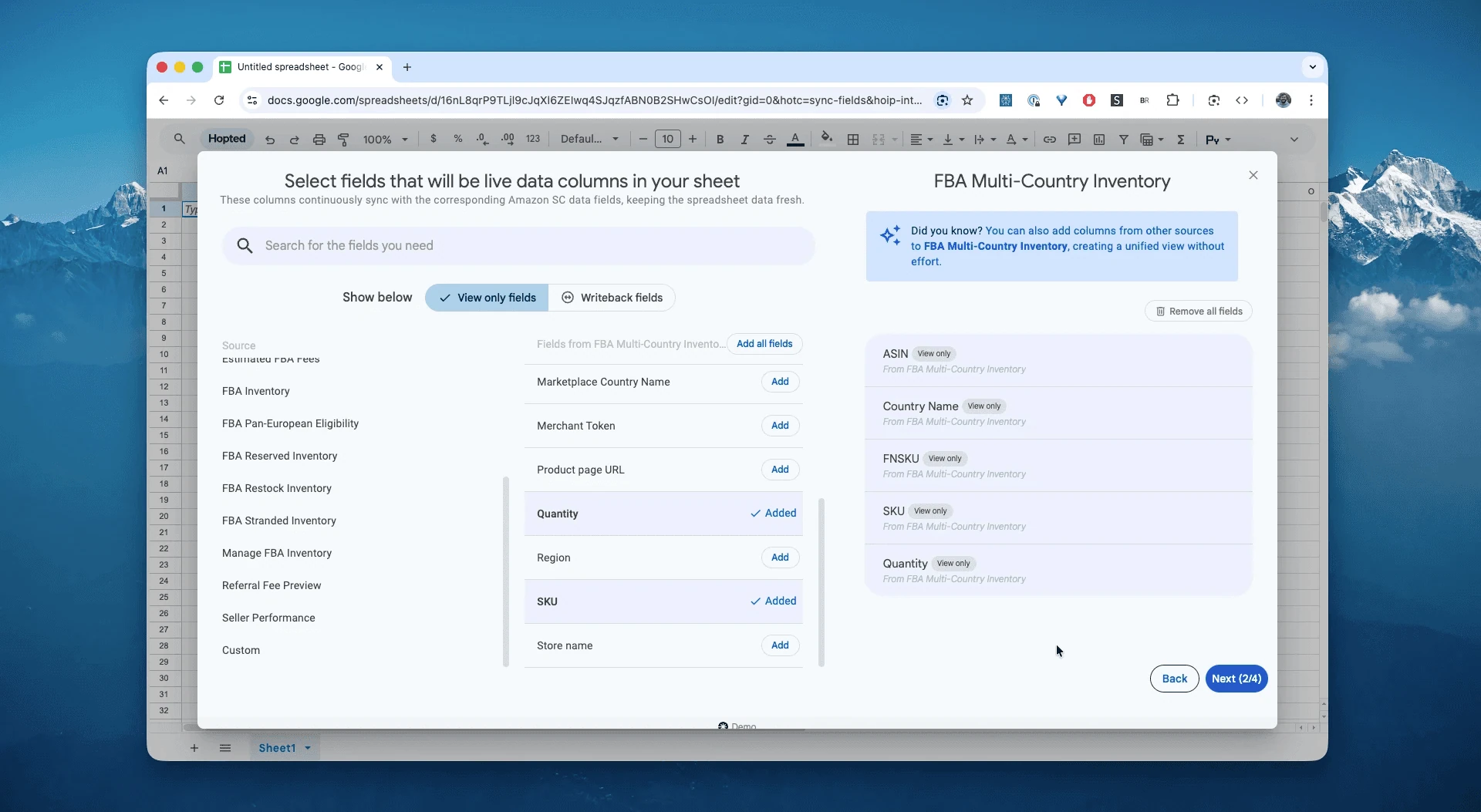Click the fields search box
The height and width of the screenshot is (812, 1481).
point(518,245)
